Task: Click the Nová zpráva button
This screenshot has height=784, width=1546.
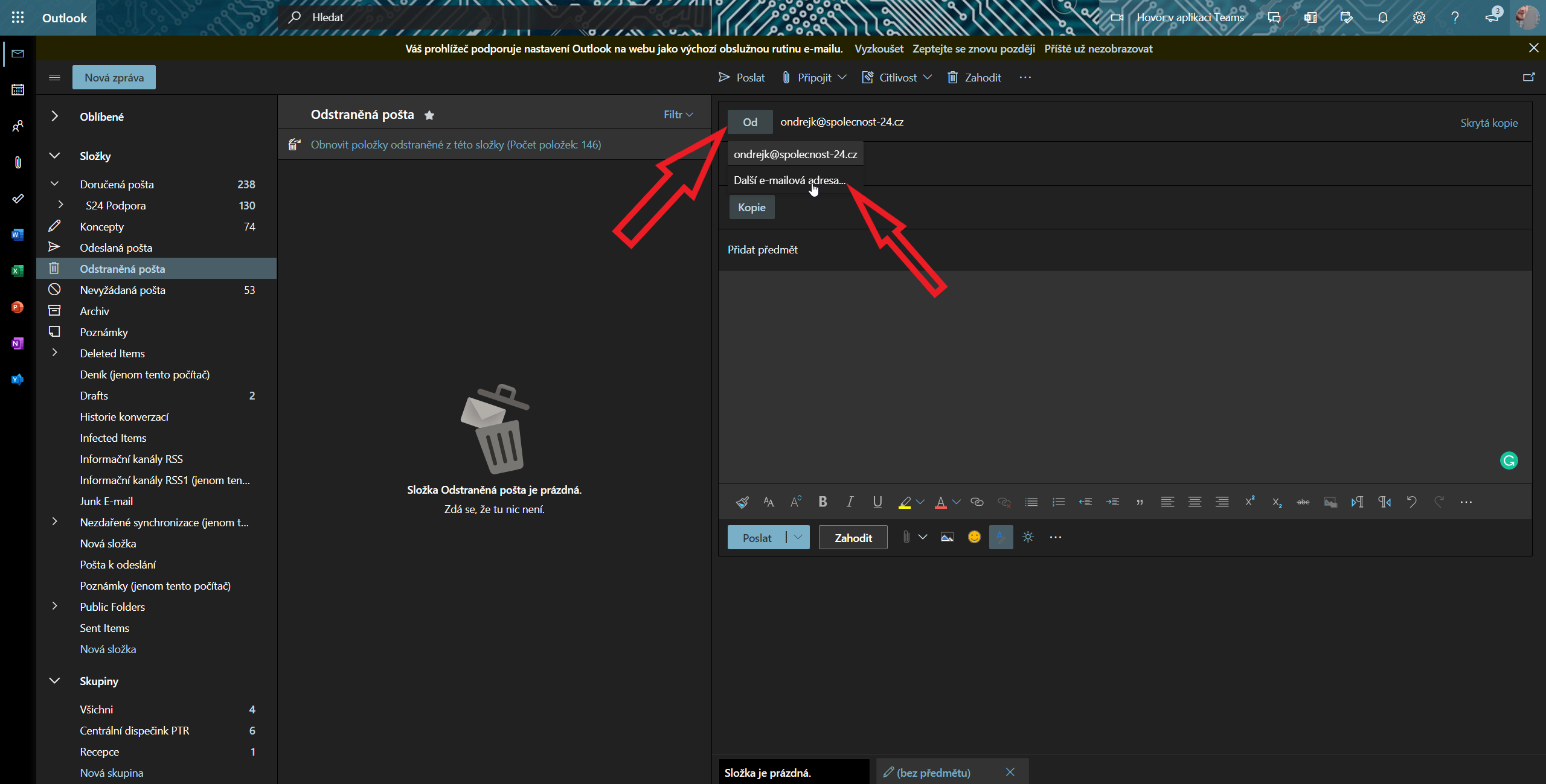Action: coord(114,77)
